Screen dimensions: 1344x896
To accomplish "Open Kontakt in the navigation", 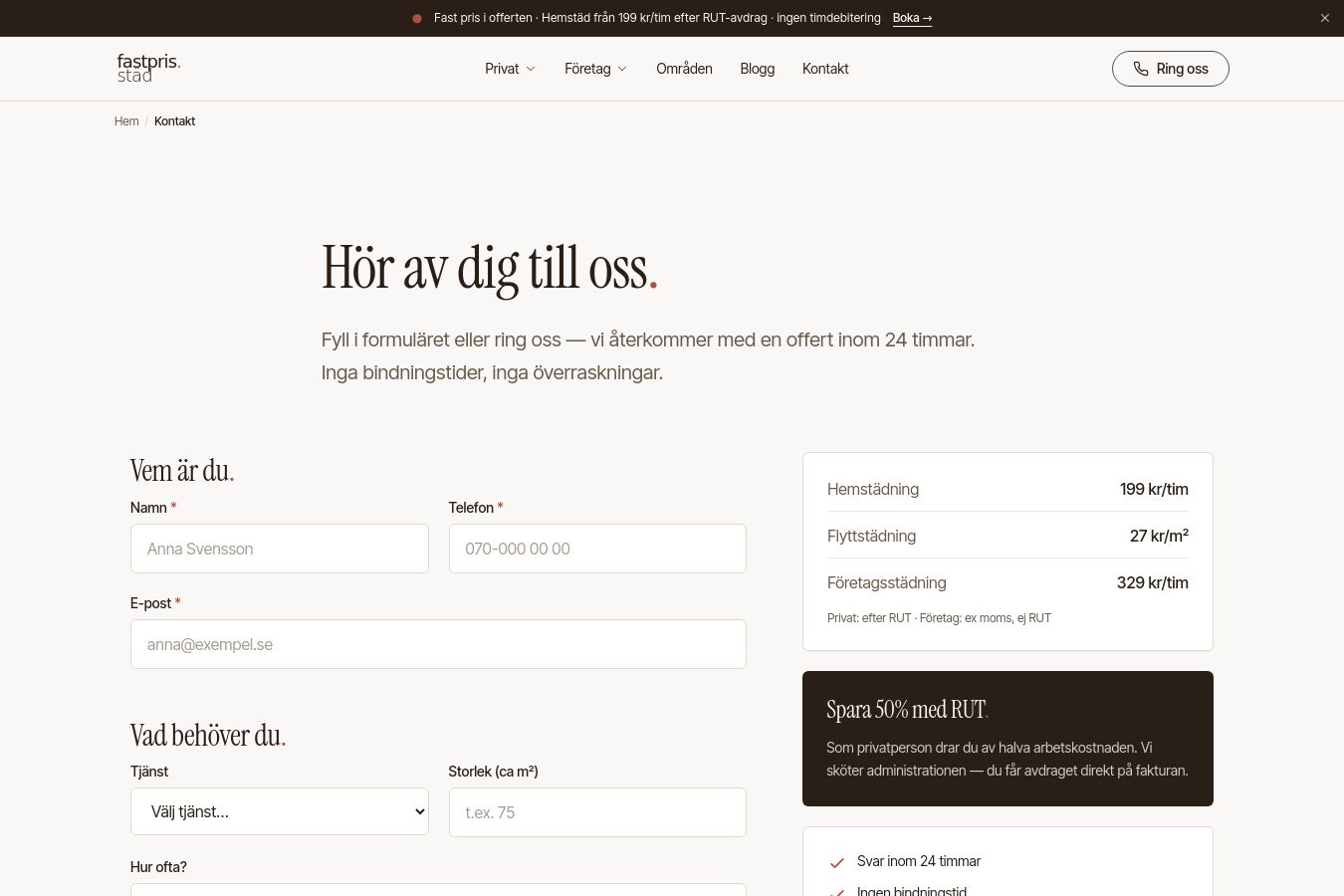I will click(825, 69).
